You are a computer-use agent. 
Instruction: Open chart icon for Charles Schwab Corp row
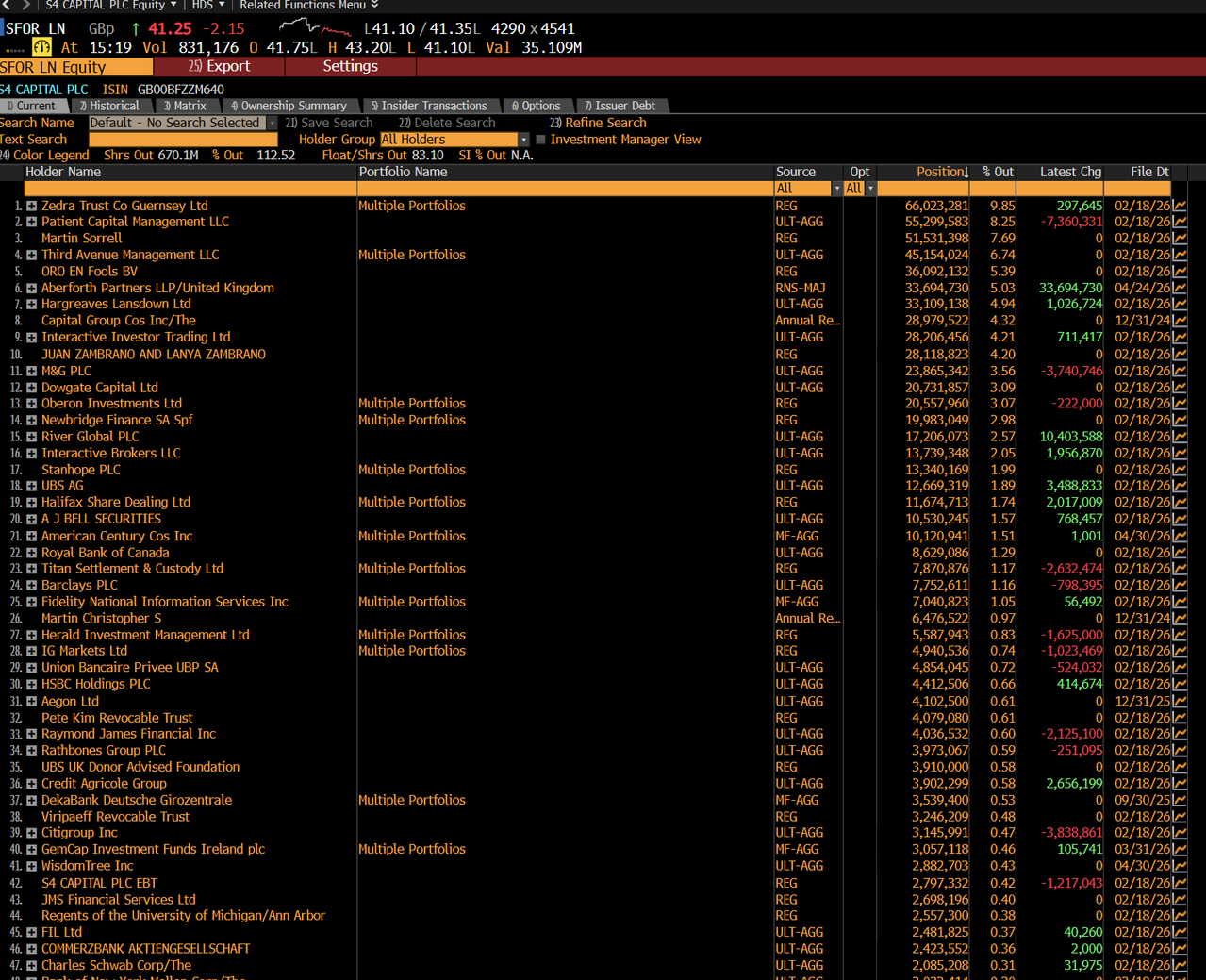click(x=1180, y=965)
